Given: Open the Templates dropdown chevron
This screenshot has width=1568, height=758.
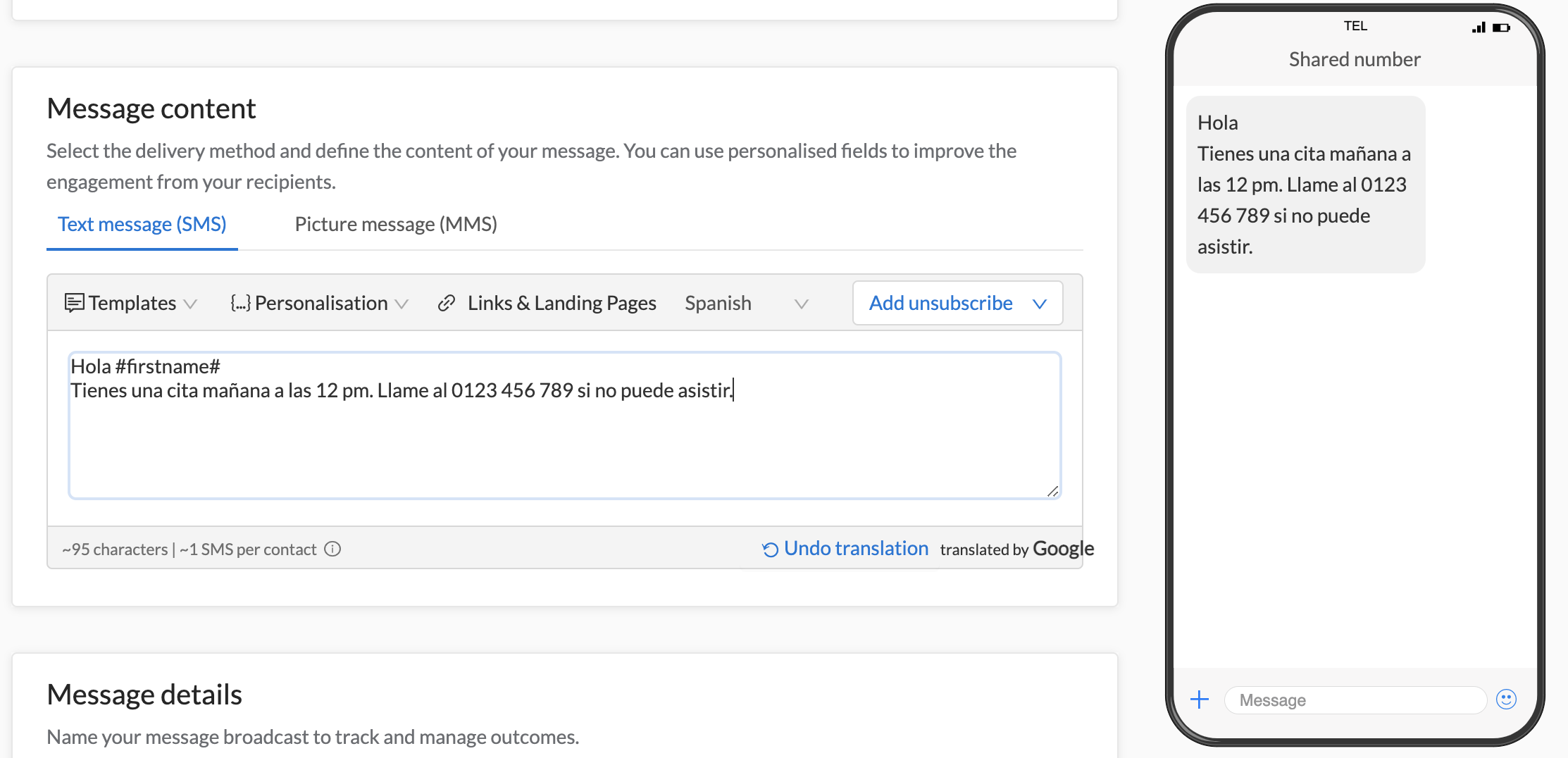Looking at the screenshot, I should coord(190,304).
